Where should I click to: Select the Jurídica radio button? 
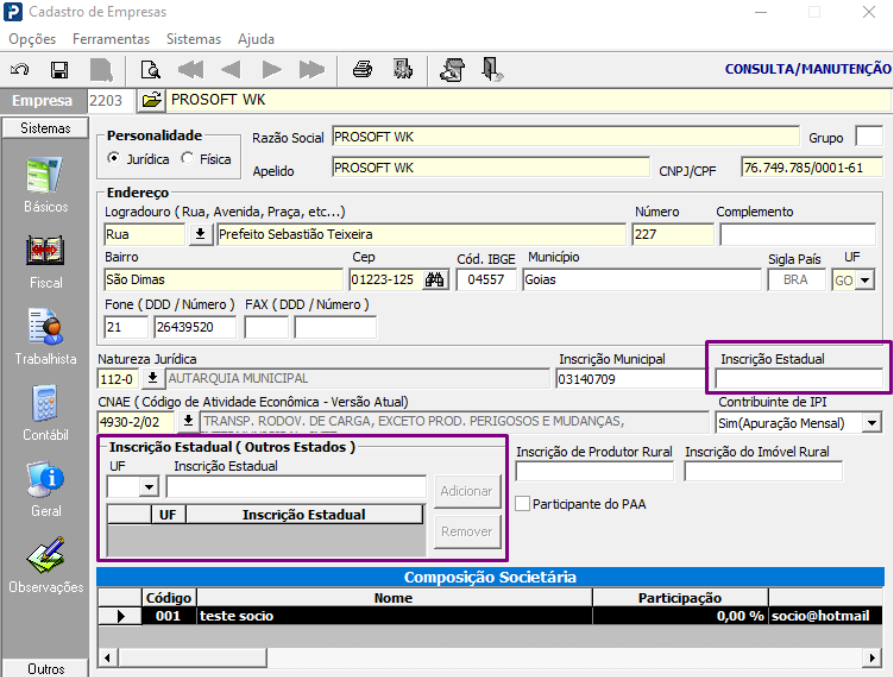pyautogui.click(x=114, y=159)
